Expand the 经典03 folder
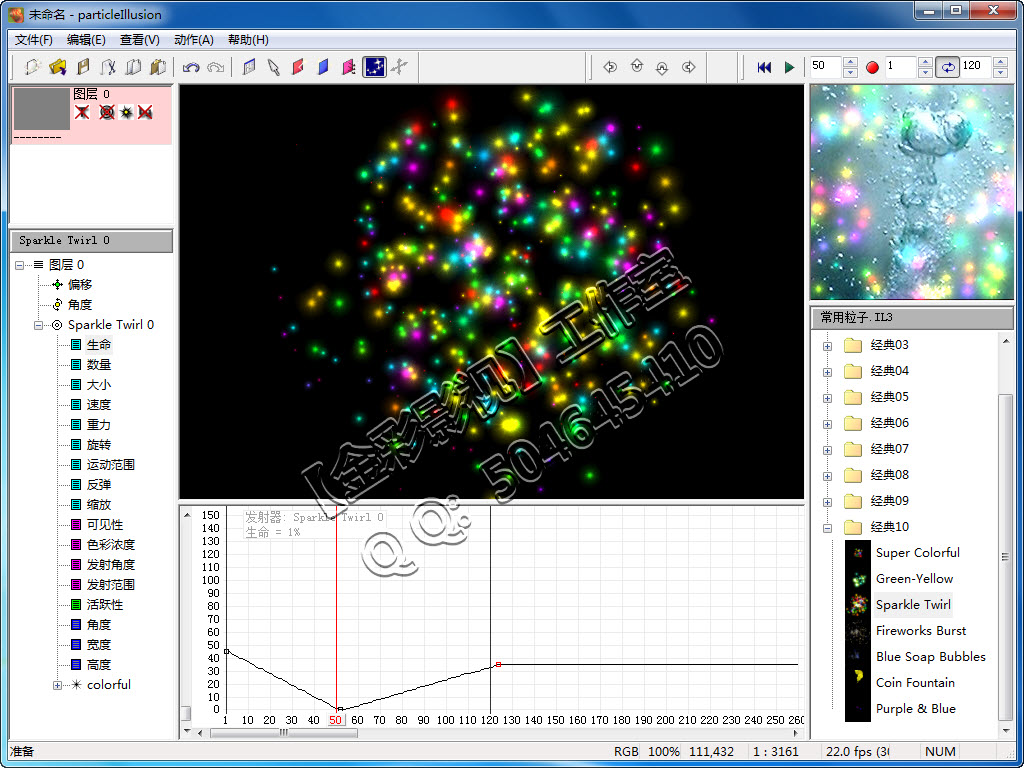 click(x=827, y=346)
